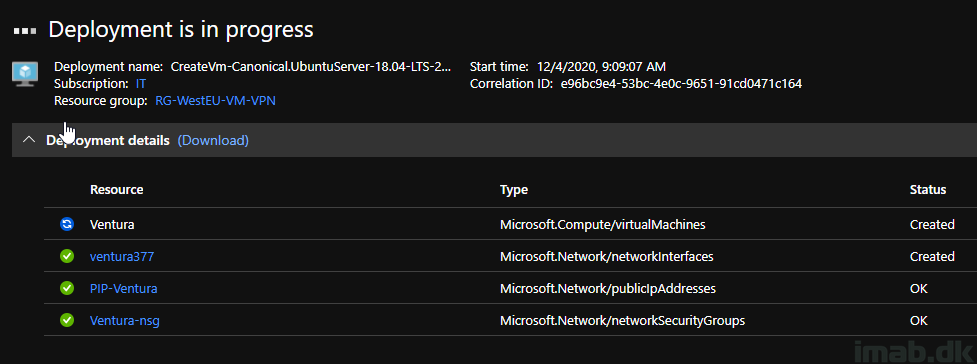Click the Type column header
Image resolution: width=977 pixels, height=364 pixels.
pos(513,189)
